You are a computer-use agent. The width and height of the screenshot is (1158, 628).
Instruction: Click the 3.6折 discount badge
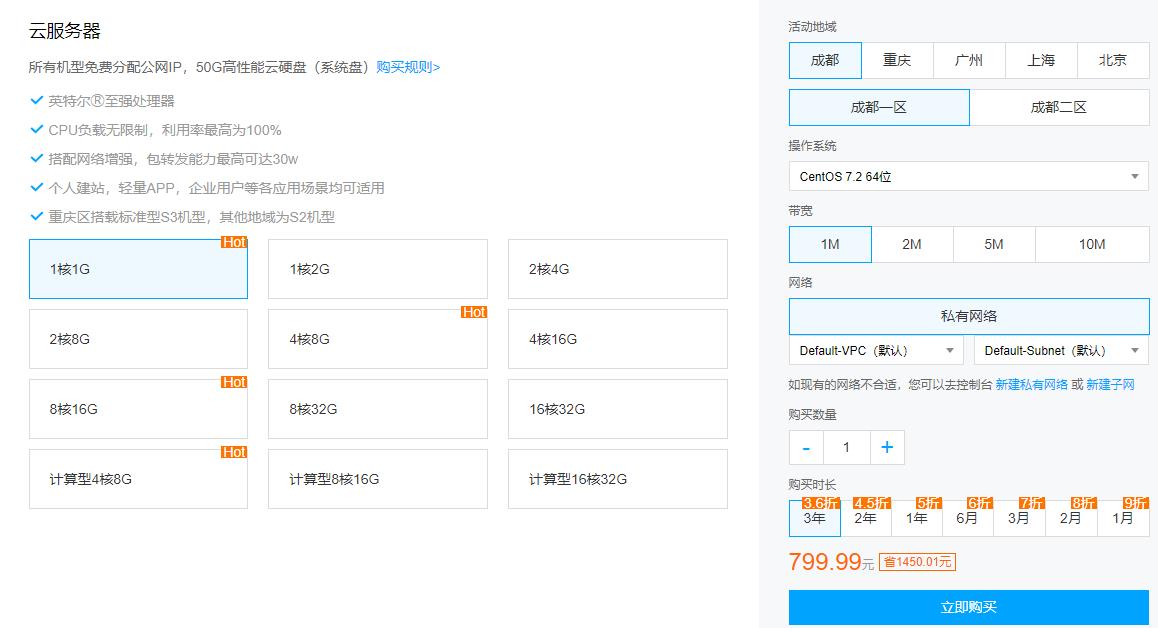(820, 503)
